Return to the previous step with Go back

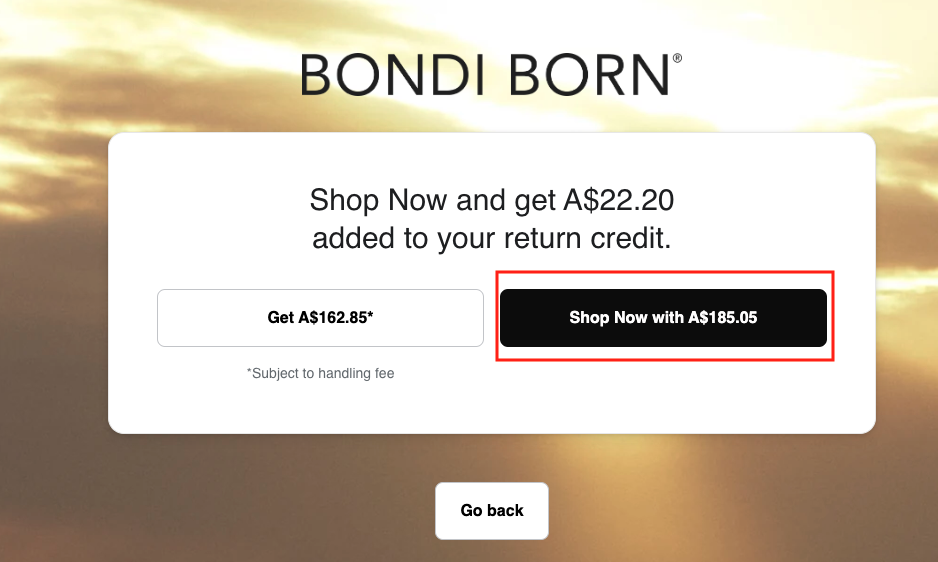pos(492,511)
